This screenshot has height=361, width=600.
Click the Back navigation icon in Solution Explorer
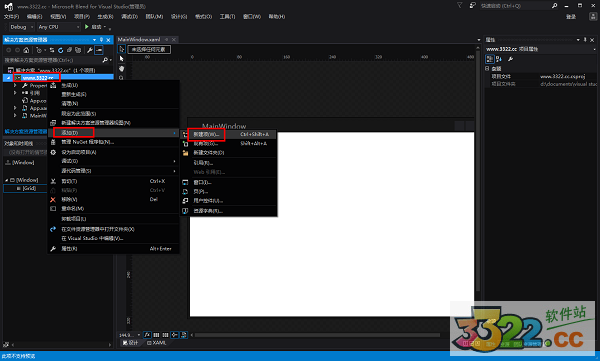pyautogui.click(x=9, y=50)
